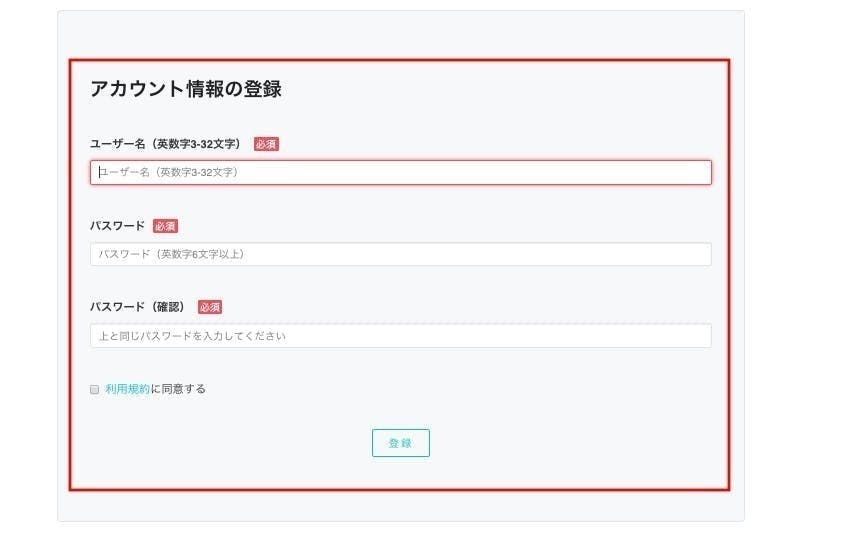852x537 pixels.
Task: Select field with placeholder 上と同じパスワードを入力してください
Action: 400,336
